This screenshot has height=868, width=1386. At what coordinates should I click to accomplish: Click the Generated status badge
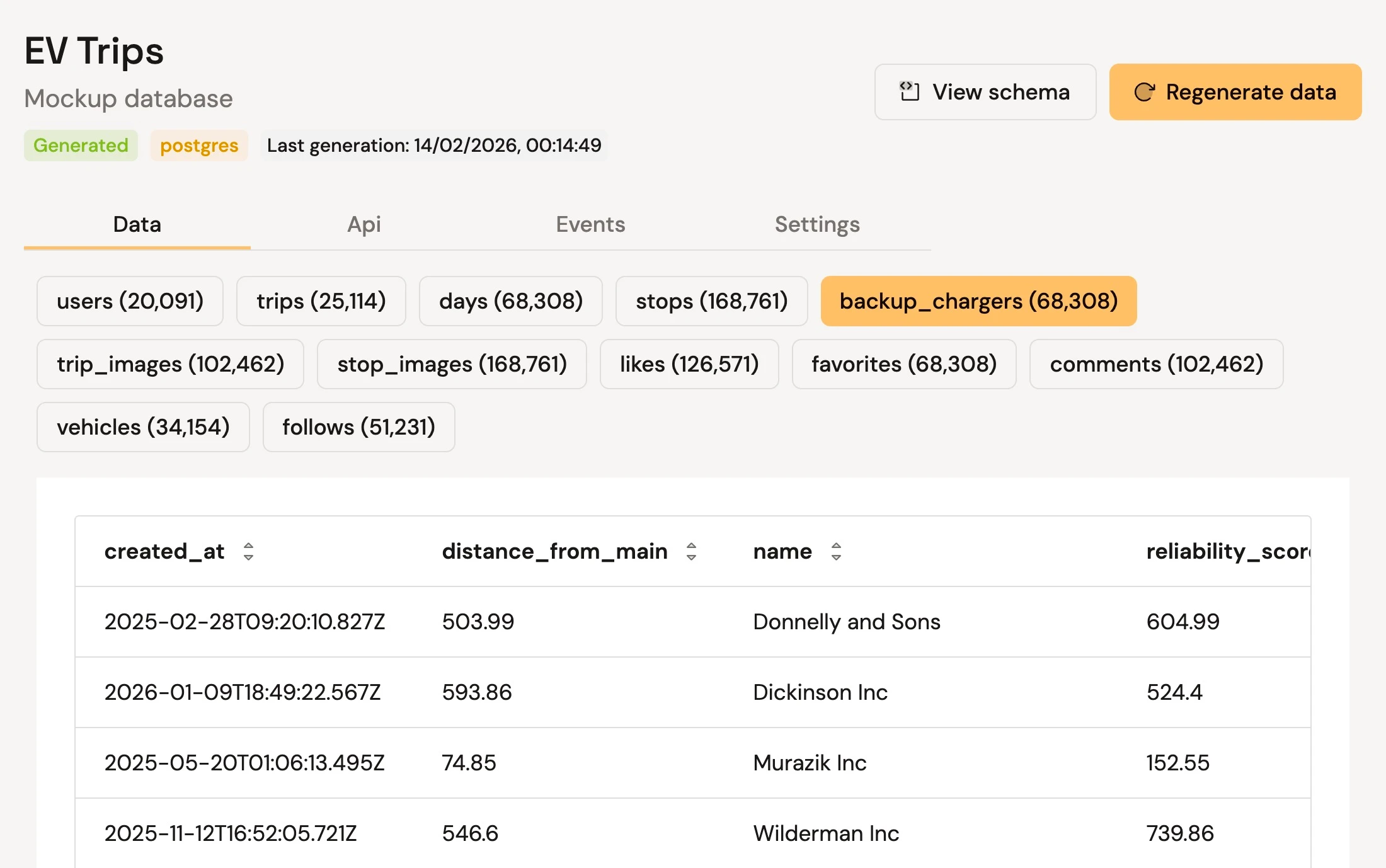pos(81,146)
